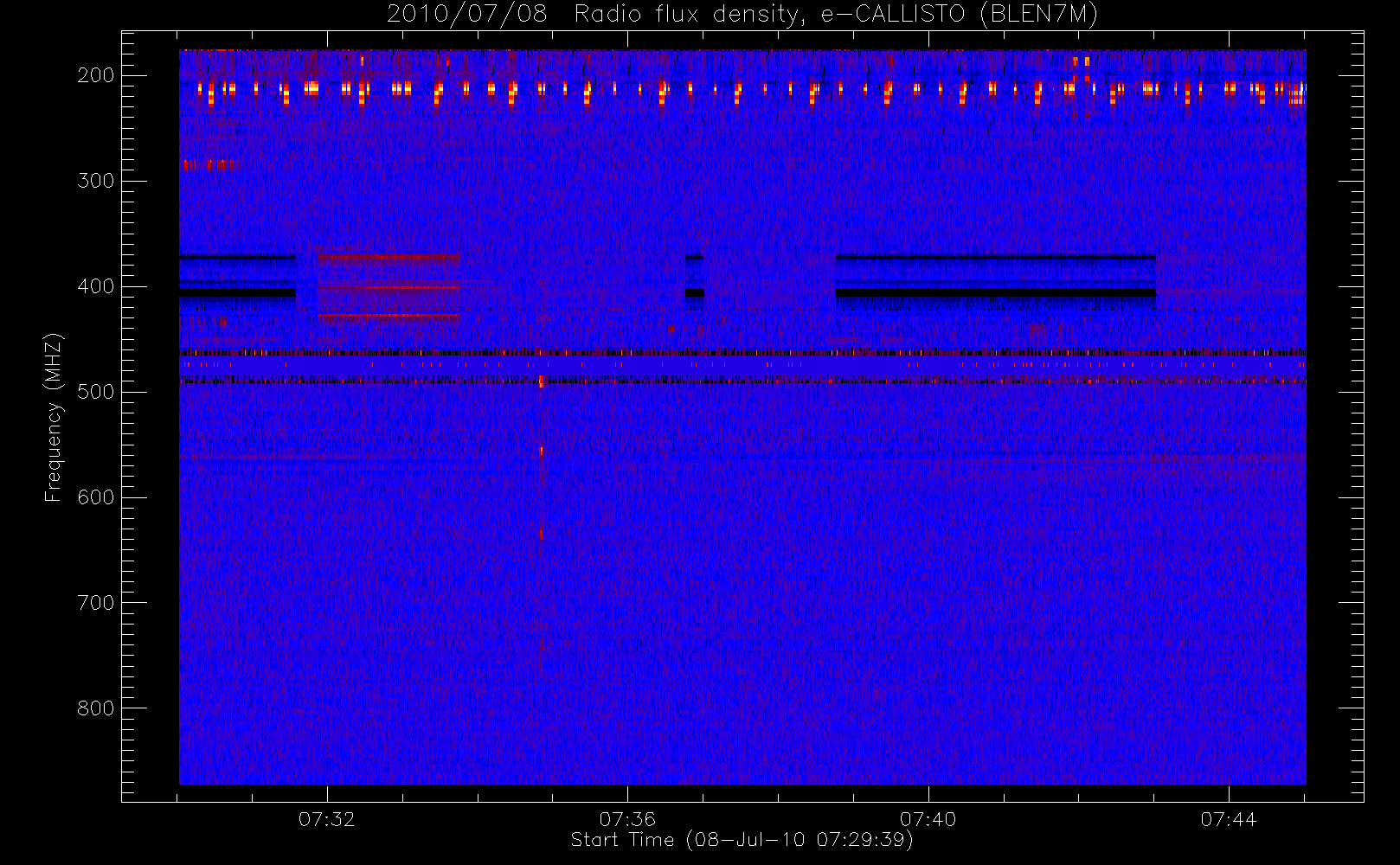Viewport: 1400px width, 865px height.
Task: Click the 700 frequency tick label
Action: point(96,603)
